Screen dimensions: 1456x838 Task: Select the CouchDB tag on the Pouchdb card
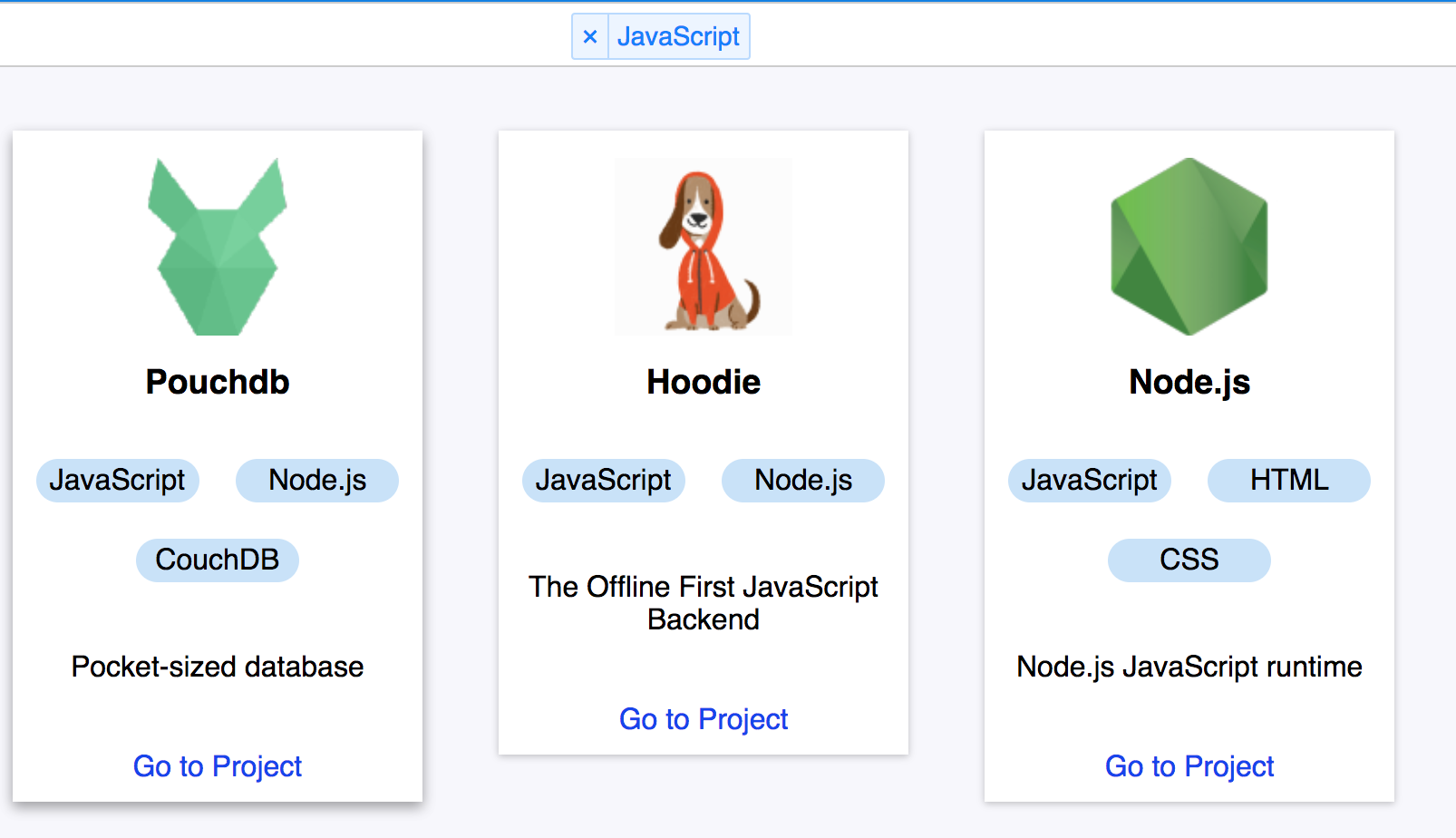(218, 560)
